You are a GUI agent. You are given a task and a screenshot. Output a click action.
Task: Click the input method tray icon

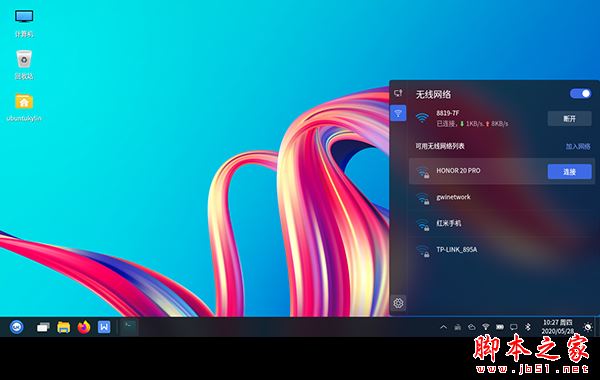[457, 327]
